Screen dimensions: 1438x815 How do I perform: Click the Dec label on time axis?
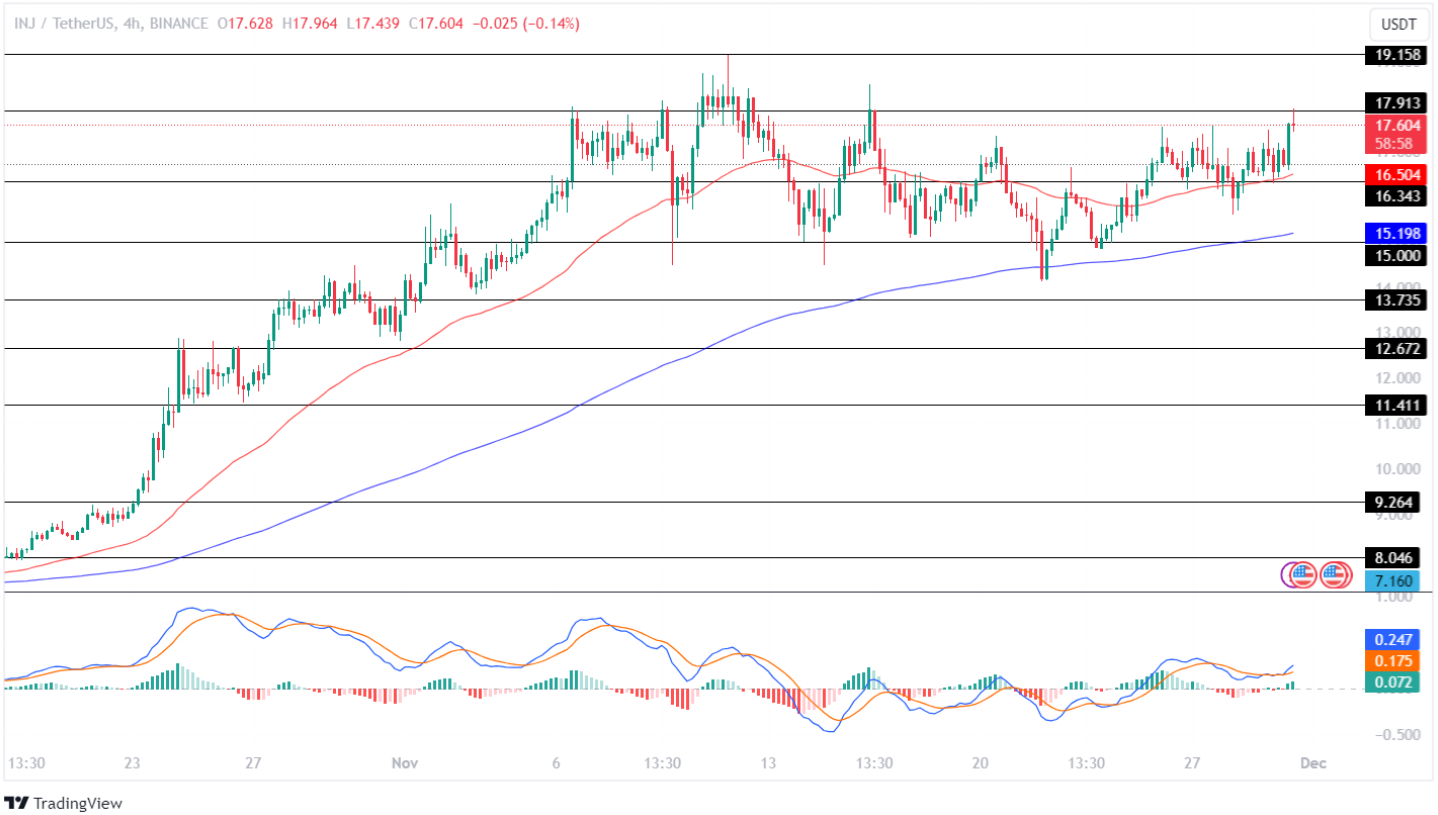[1314, 763]
